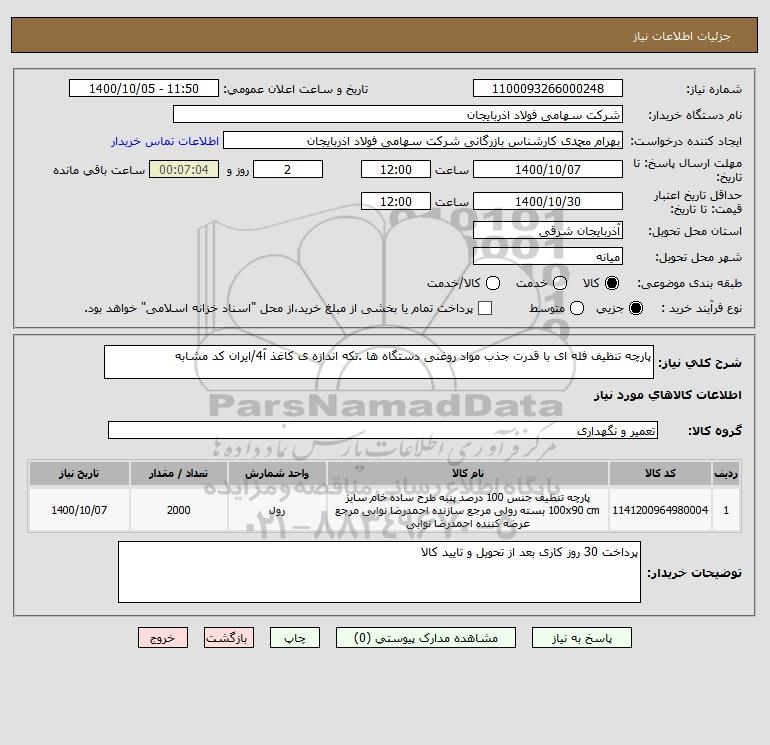Click the پاسخ به نیاز button
770x745 pixels.
tap(581, 638)
